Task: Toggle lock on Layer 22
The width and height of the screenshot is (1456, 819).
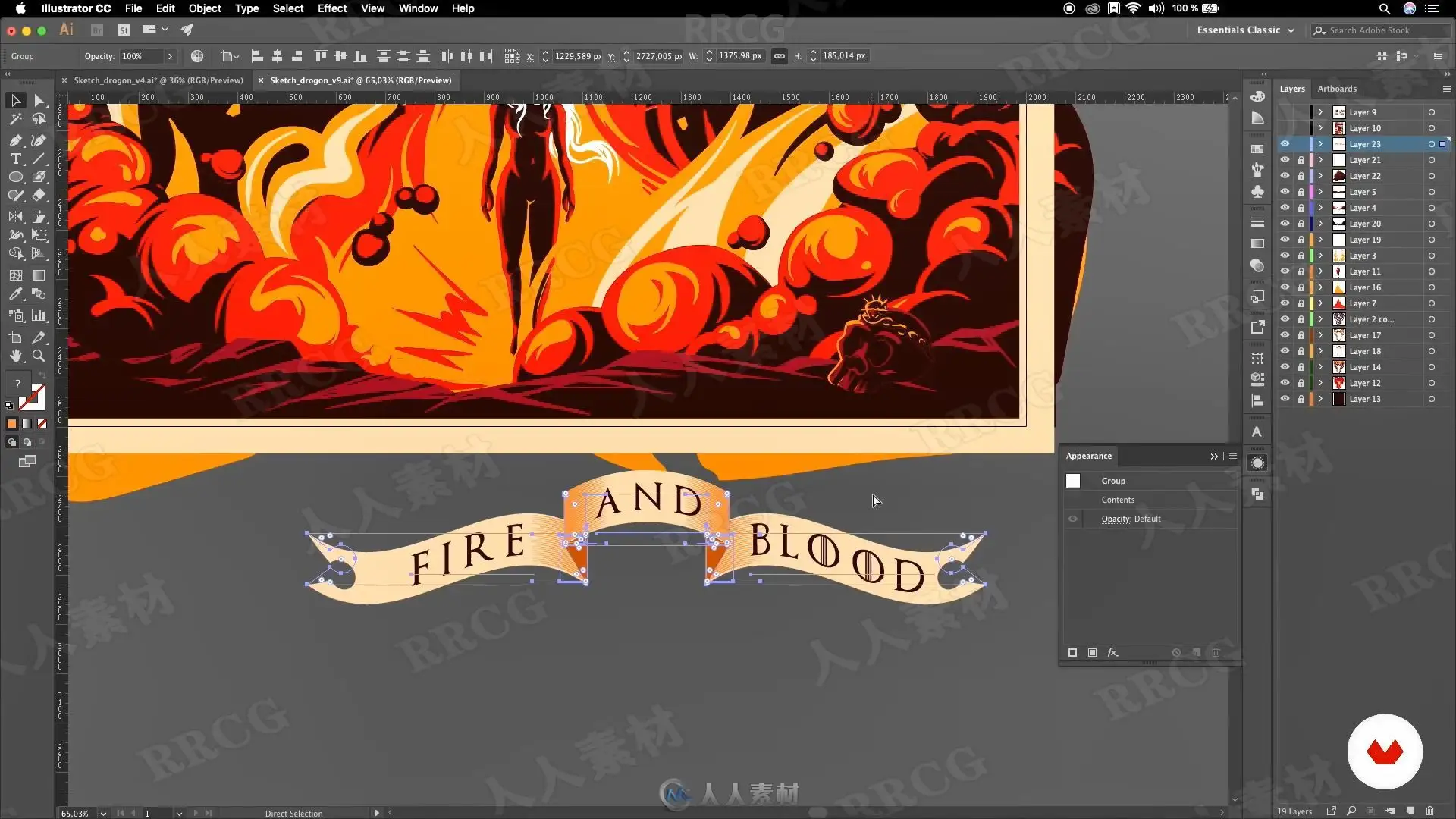Action: [x=1301, y=176]
